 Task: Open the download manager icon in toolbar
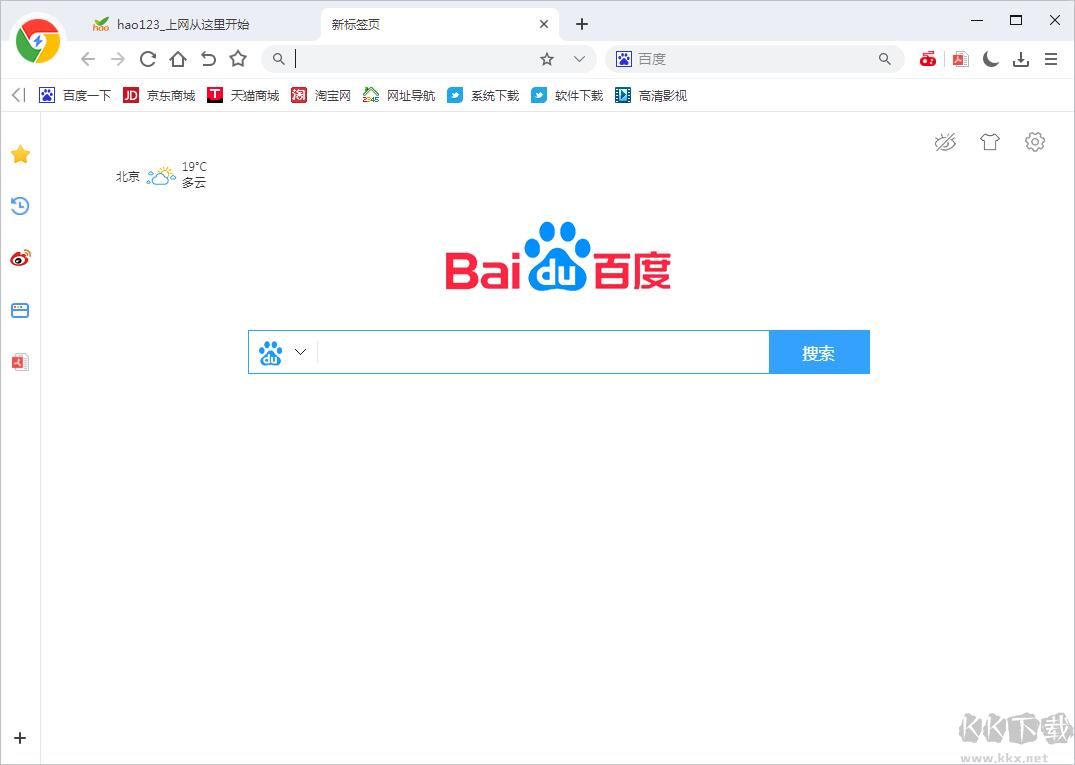click(x=1021, y=59)
